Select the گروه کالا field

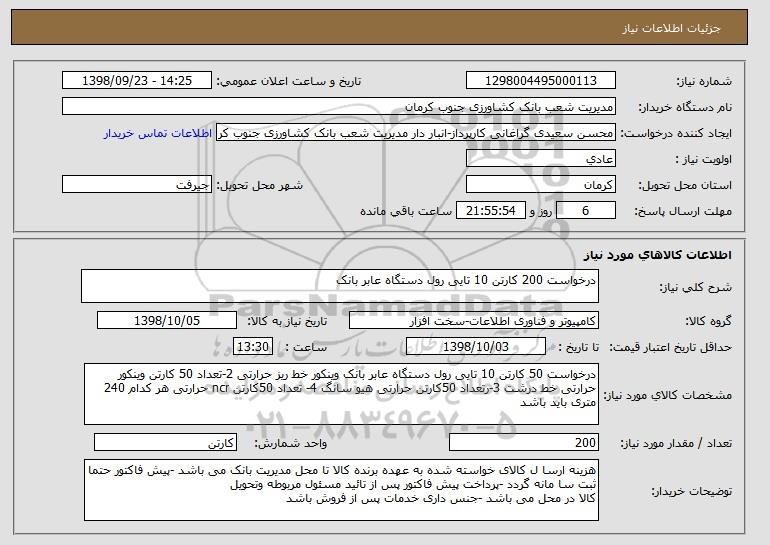(x=474, y=321)
